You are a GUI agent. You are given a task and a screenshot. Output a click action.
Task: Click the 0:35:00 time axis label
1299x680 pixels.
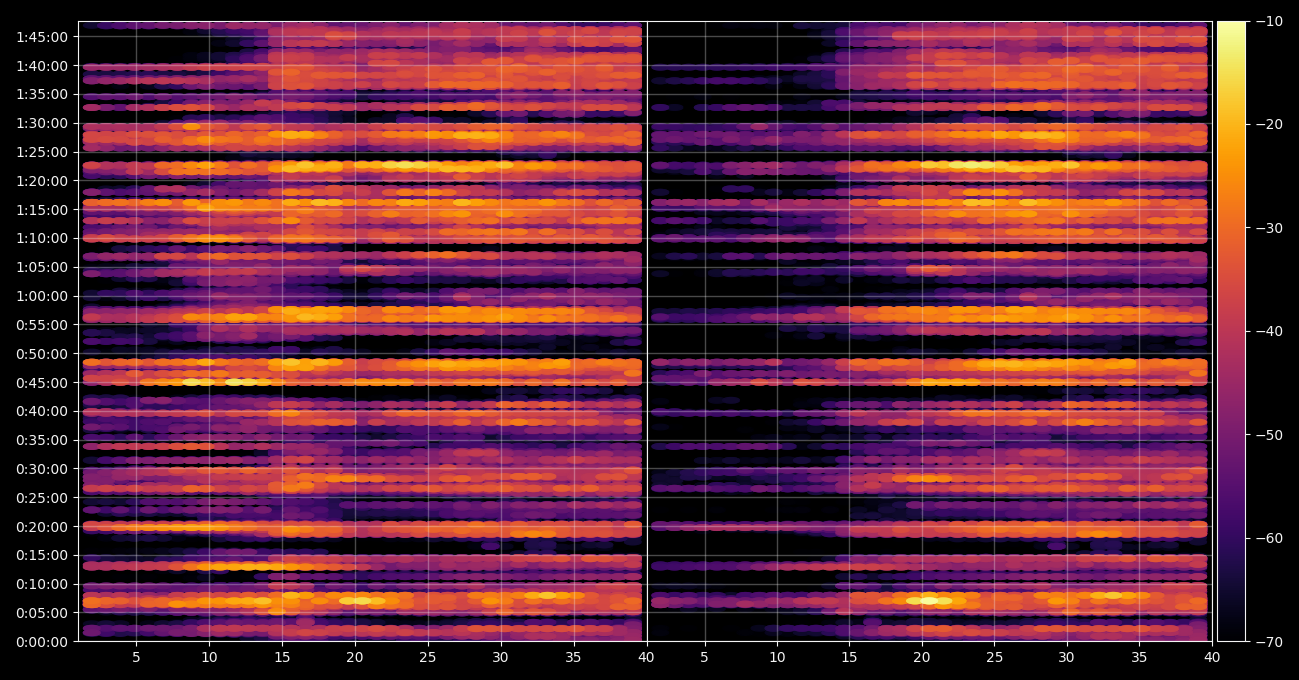tap(43, 440)
